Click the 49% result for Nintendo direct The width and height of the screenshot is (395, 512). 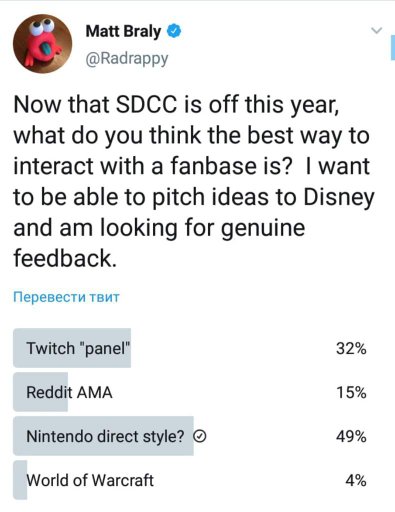point(351,436)
